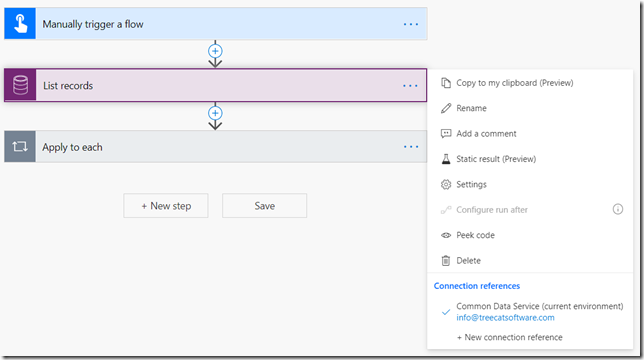Expand the Apply to each step card
This screenshot has width=644, height=360.
point(216,147)
